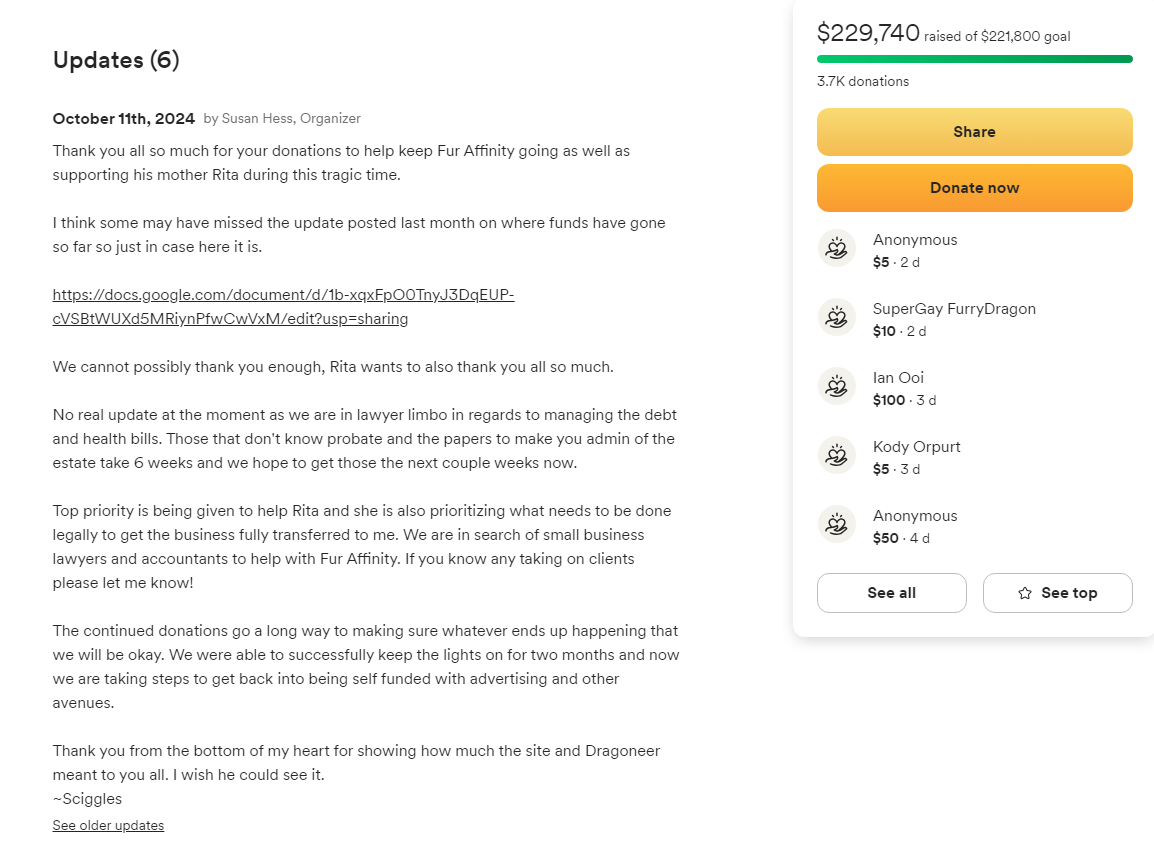Click the heart icon for $50 Anonymous donation
The image size is (1154, 846).
tap(836, 525)
